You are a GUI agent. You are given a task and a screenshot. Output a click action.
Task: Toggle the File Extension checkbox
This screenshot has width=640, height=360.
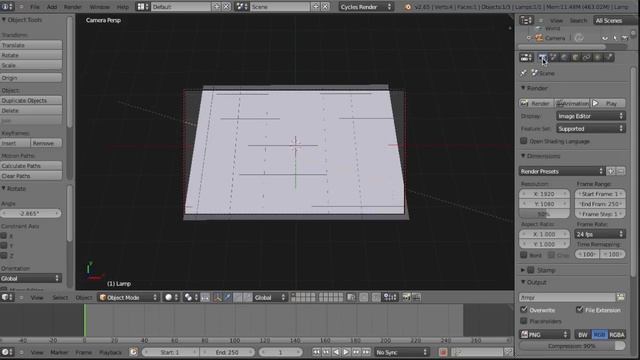click(579, 309)
